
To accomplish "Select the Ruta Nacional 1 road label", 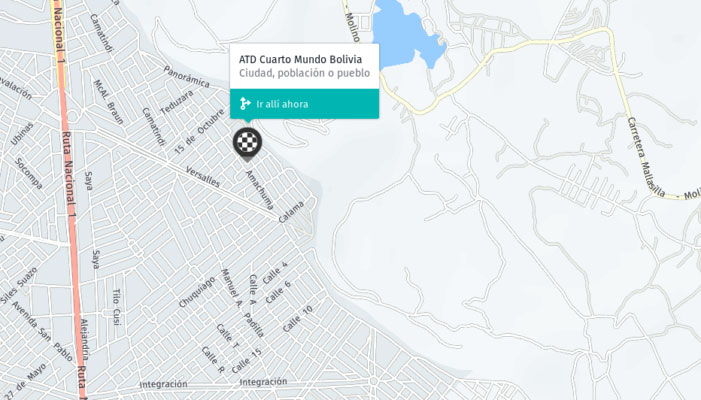I will click(68, 175).
